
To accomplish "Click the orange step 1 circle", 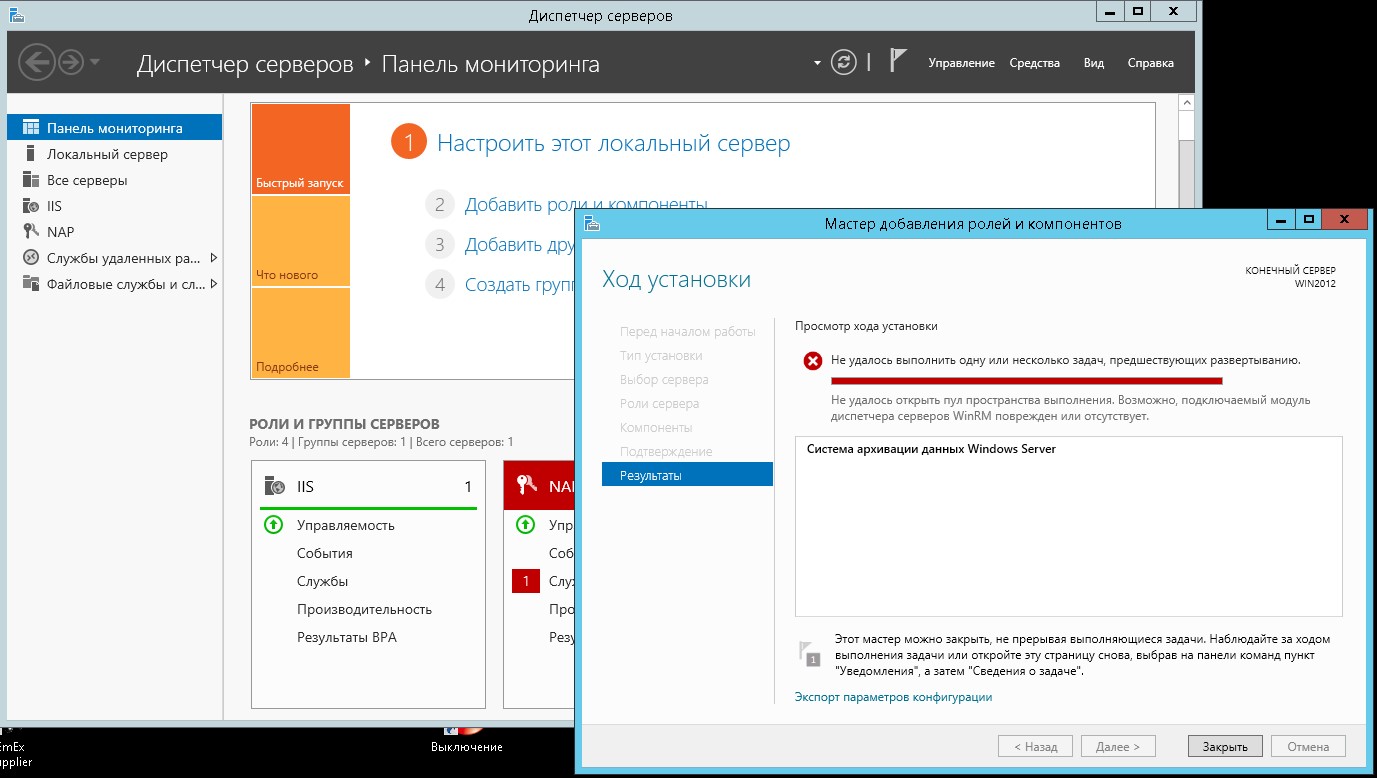I will pyautogui.click(x=408, y=143).
